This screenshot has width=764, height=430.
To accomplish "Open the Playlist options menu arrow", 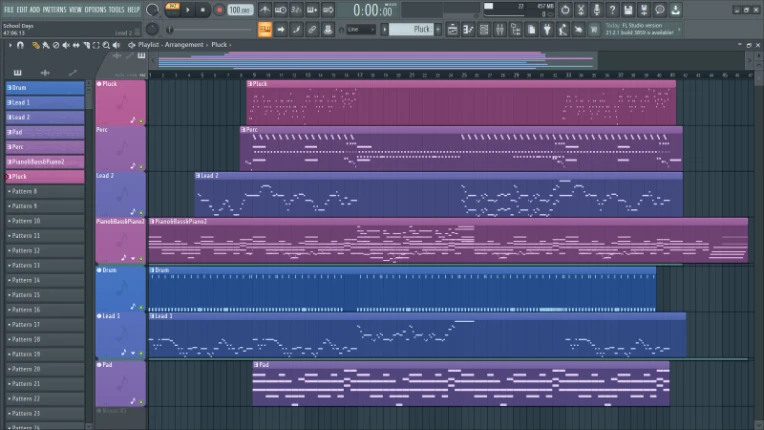I will click(x=10, y=45).
